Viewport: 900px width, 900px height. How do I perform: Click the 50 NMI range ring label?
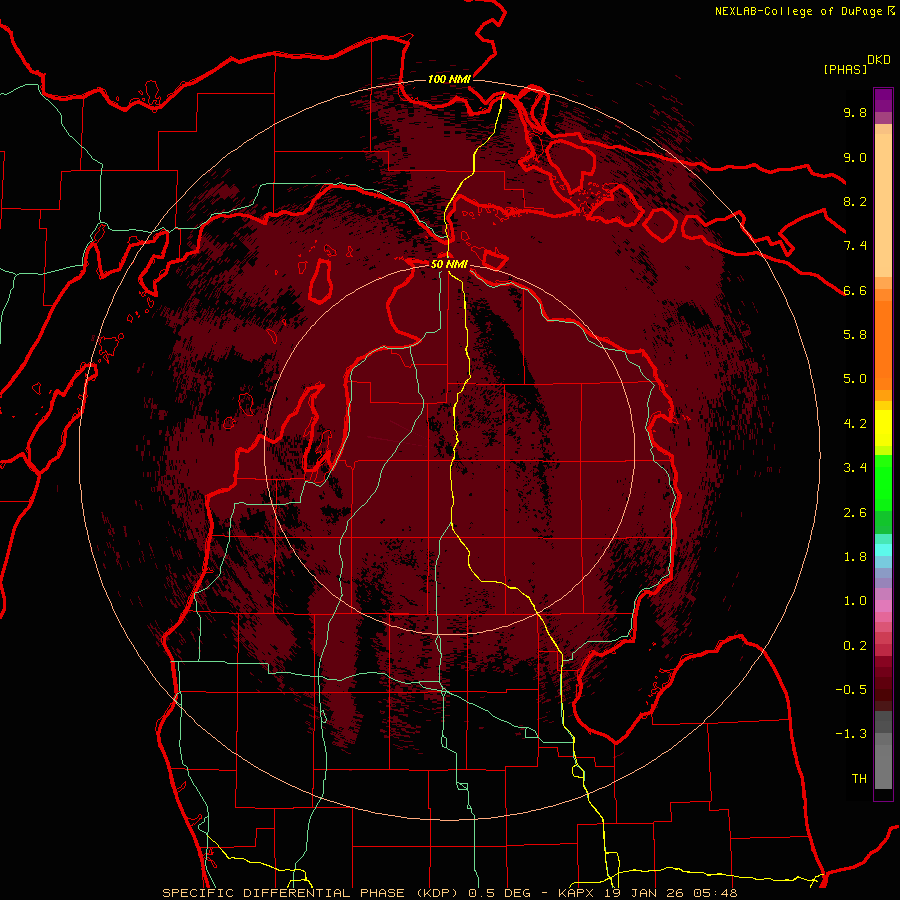[449, 264]
